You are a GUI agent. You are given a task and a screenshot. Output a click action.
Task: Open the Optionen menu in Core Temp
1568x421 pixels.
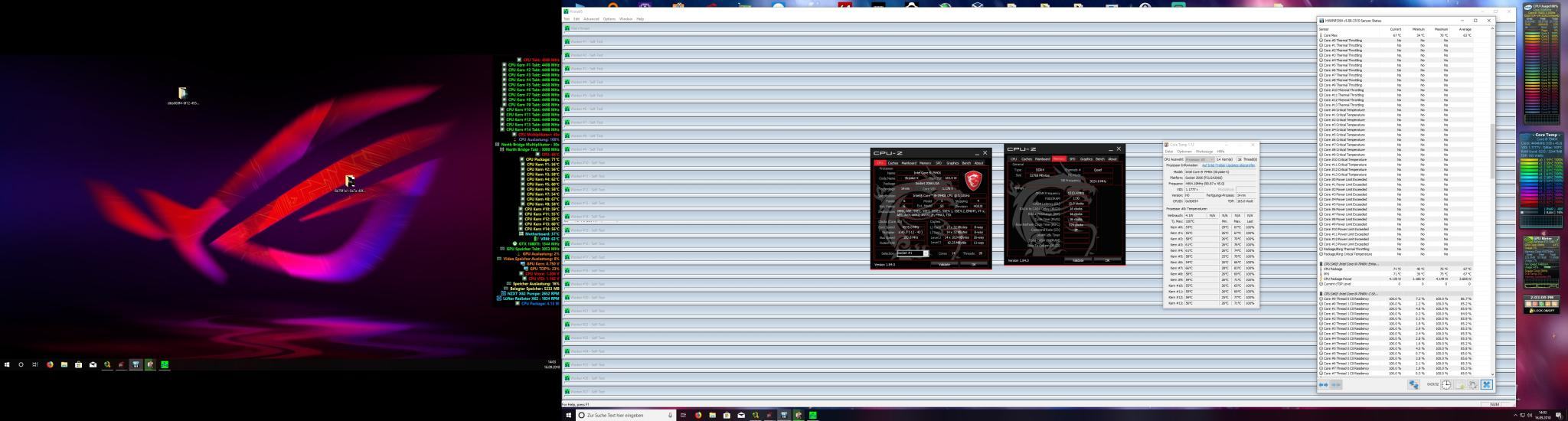1184,152
